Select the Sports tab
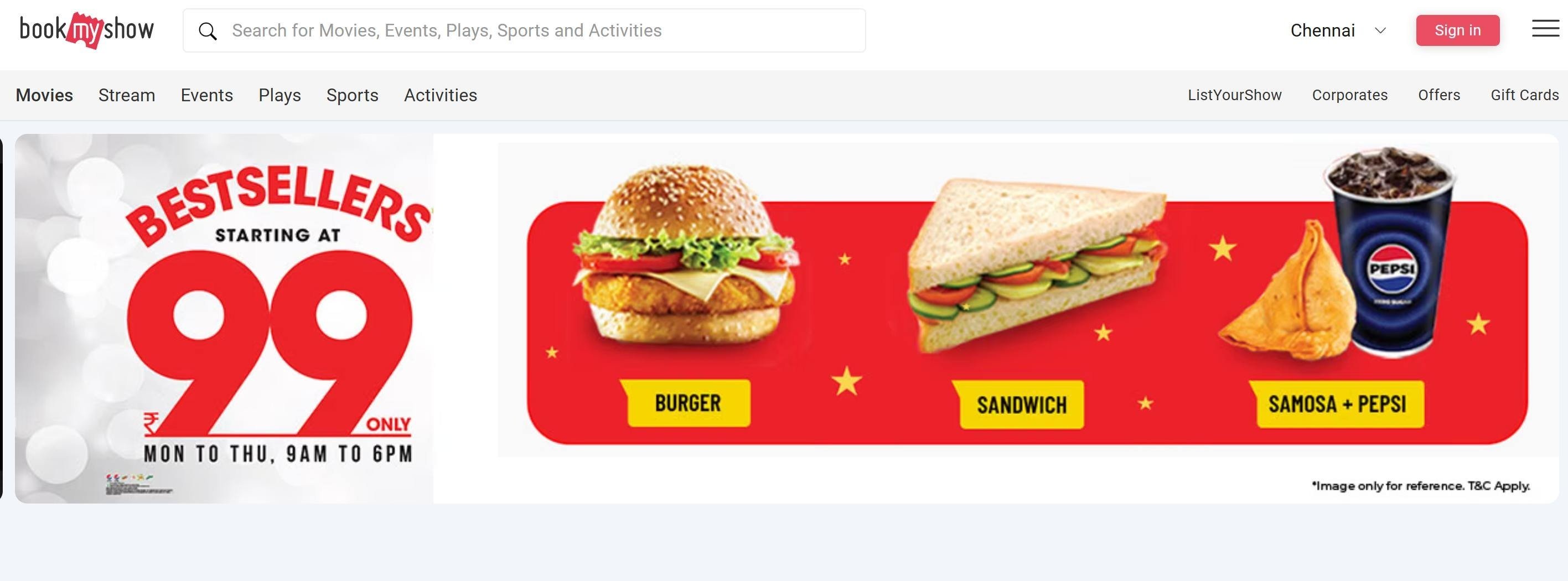The height and width of the screenshot is (581, 1568). pyautogui.click(x=353, y=96)
